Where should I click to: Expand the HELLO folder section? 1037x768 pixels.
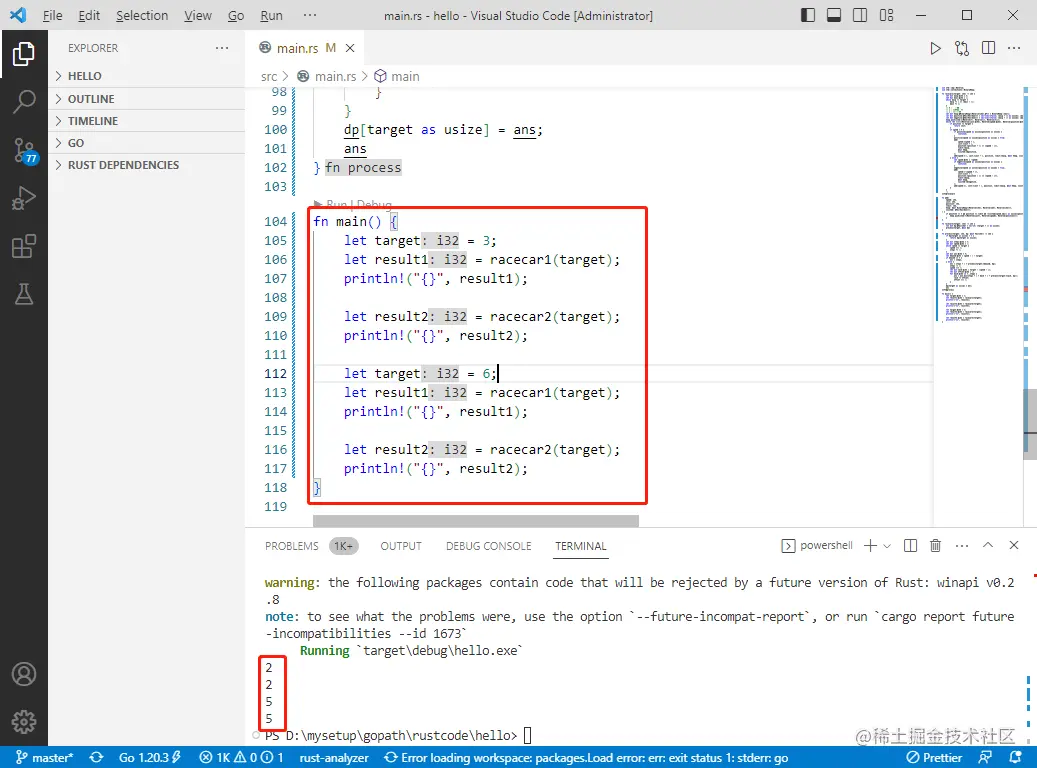(x=147, y=76)
